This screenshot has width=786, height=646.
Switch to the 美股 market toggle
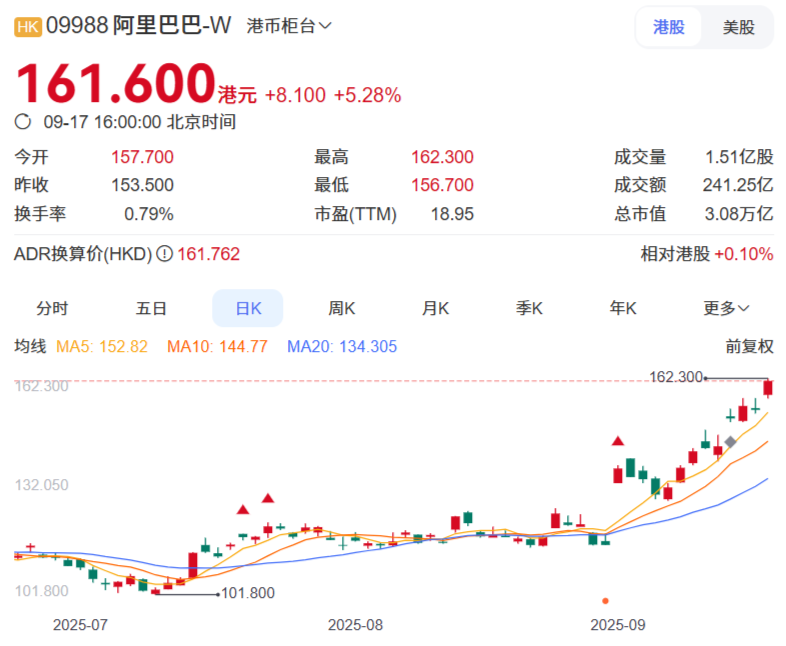point(738,27)
